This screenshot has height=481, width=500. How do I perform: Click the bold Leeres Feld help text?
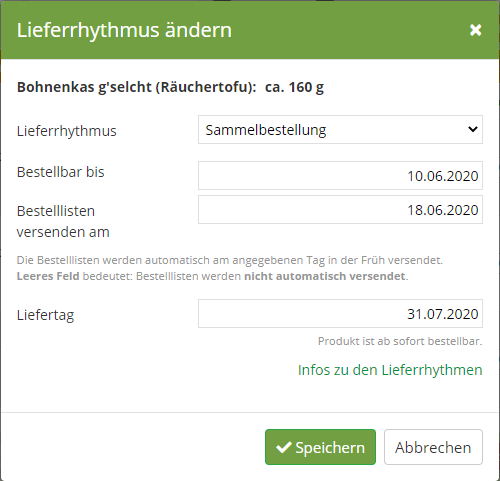48,276
